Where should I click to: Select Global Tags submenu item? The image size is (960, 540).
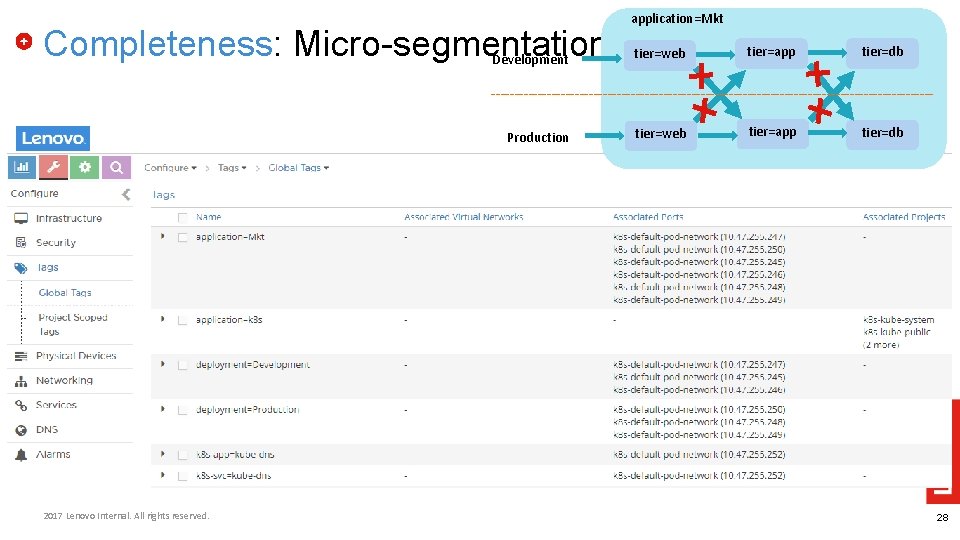point(65,293)
